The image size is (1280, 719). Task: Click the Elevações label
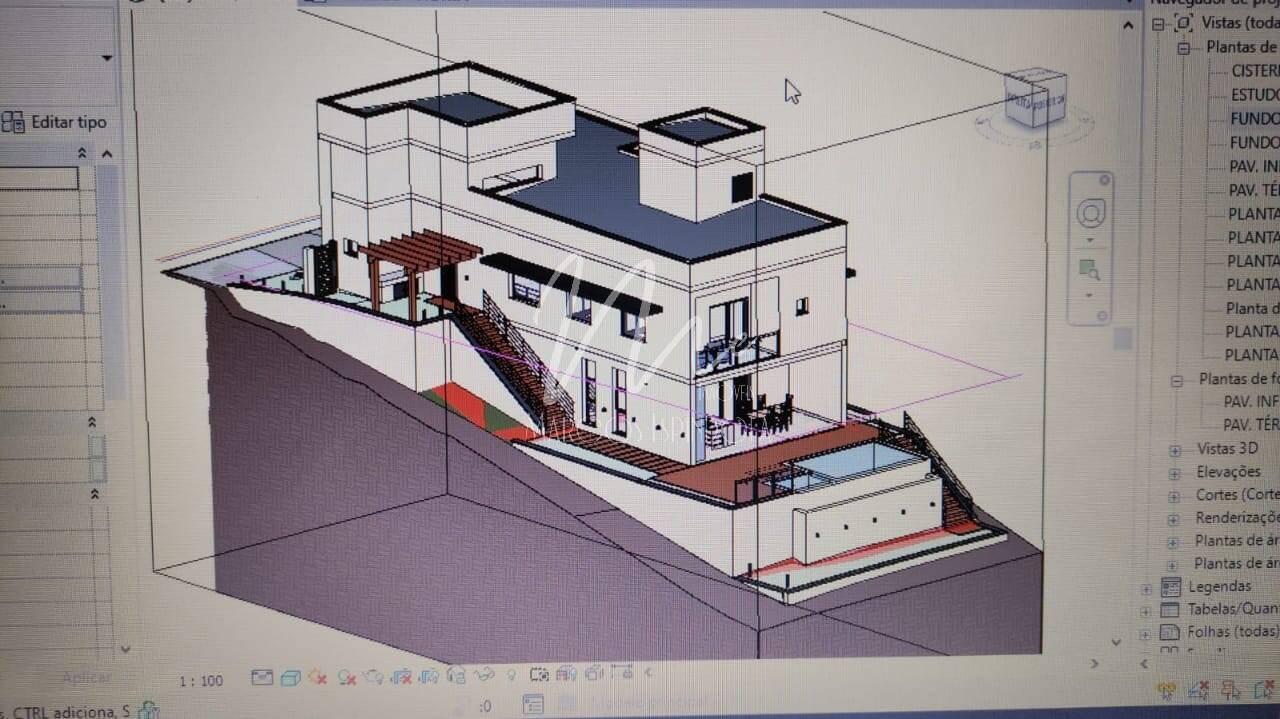click(x=1228, y=471)
